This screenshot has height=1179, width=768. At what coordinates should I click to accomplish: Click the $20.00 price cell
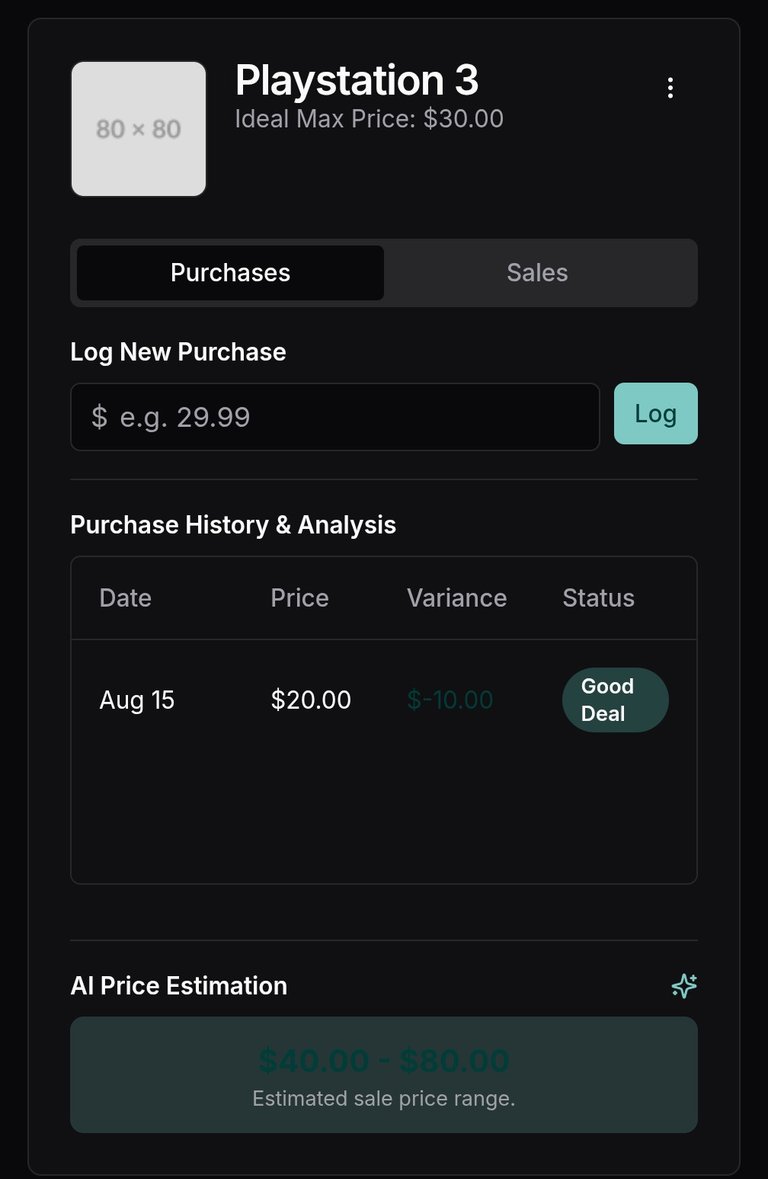click(x=311, y=700)
